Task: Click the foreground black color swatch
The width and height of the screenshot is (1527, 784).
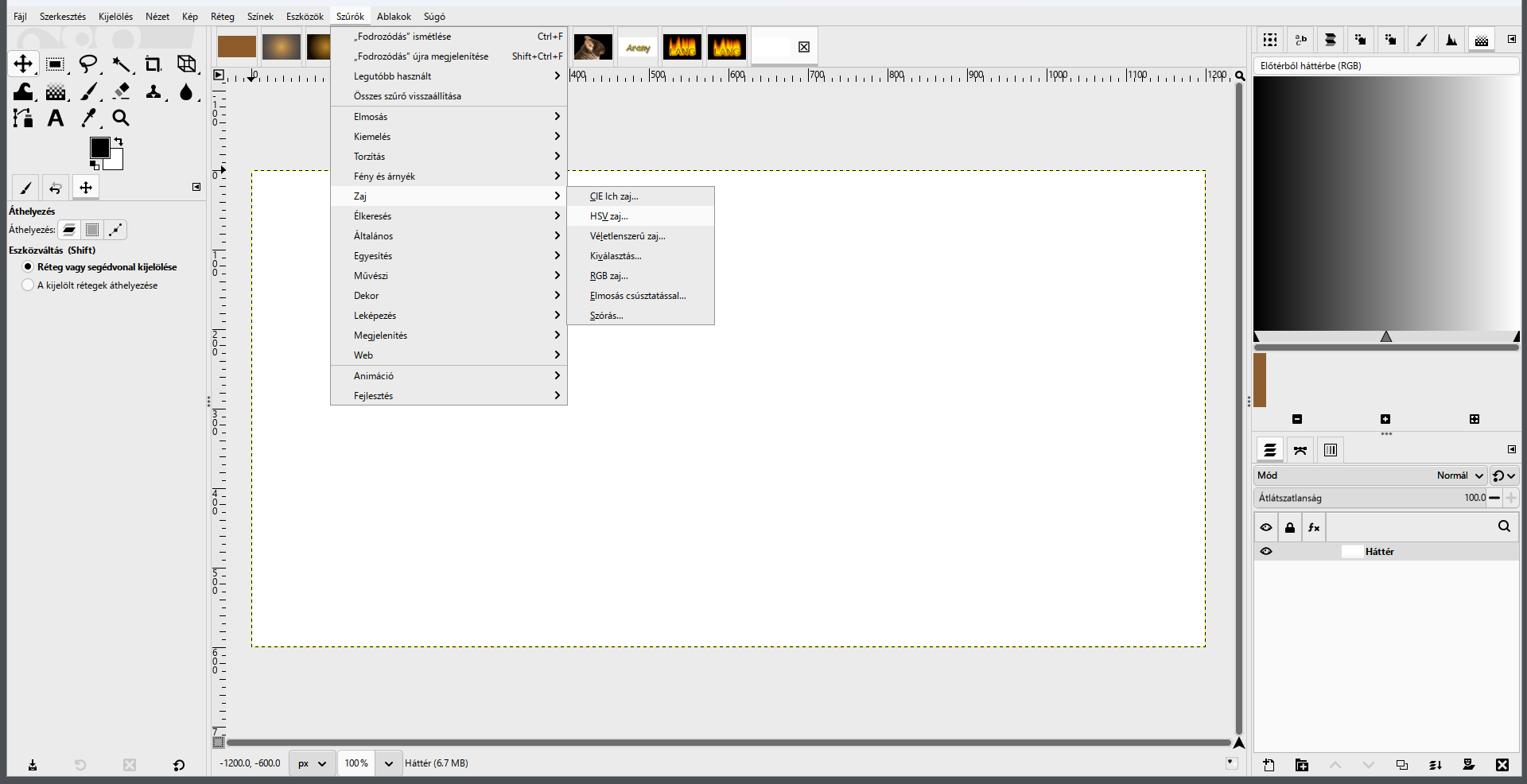Action: 99,148
